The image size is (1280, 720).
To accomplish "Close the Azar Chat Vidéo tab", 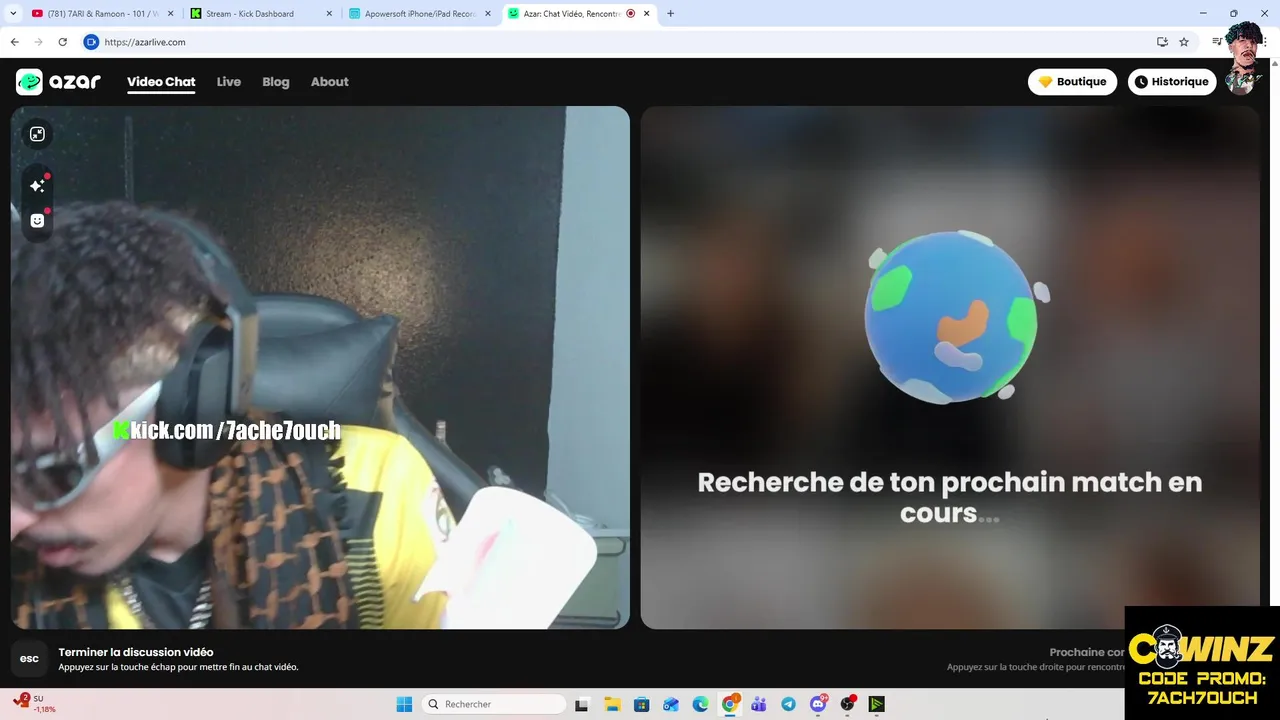I will (x=647, y=14).
